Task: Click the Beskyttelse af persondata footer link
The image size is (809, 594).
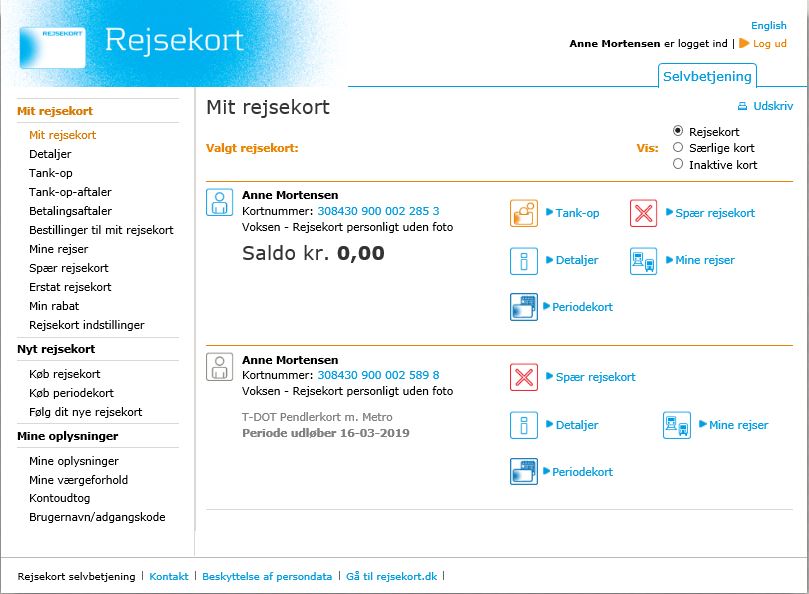Action: point(267,576)
